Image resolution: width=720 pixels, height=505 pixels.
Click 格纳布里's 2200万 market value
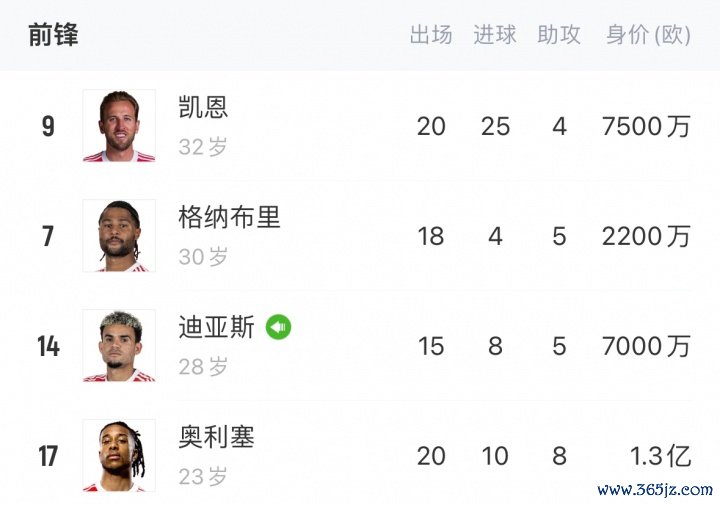coord(646,236)
